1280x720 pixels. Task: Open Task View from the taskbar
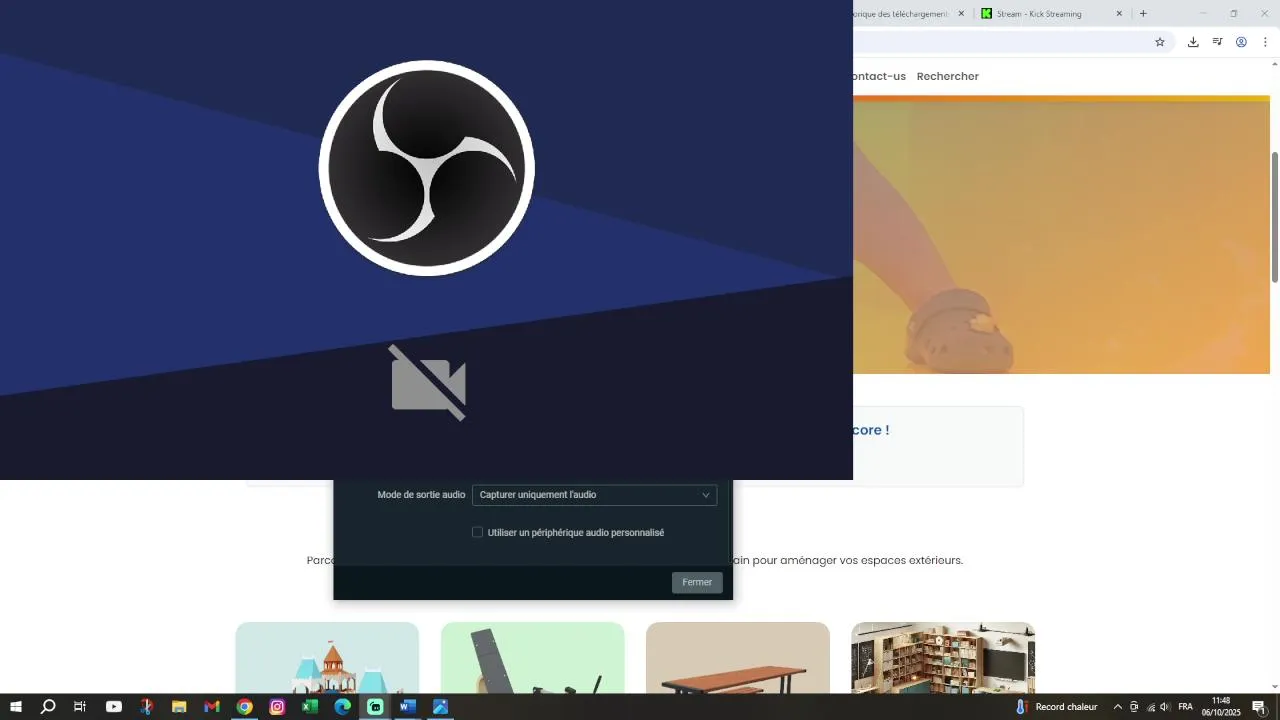pyautogui.click(x=80, y=707)
